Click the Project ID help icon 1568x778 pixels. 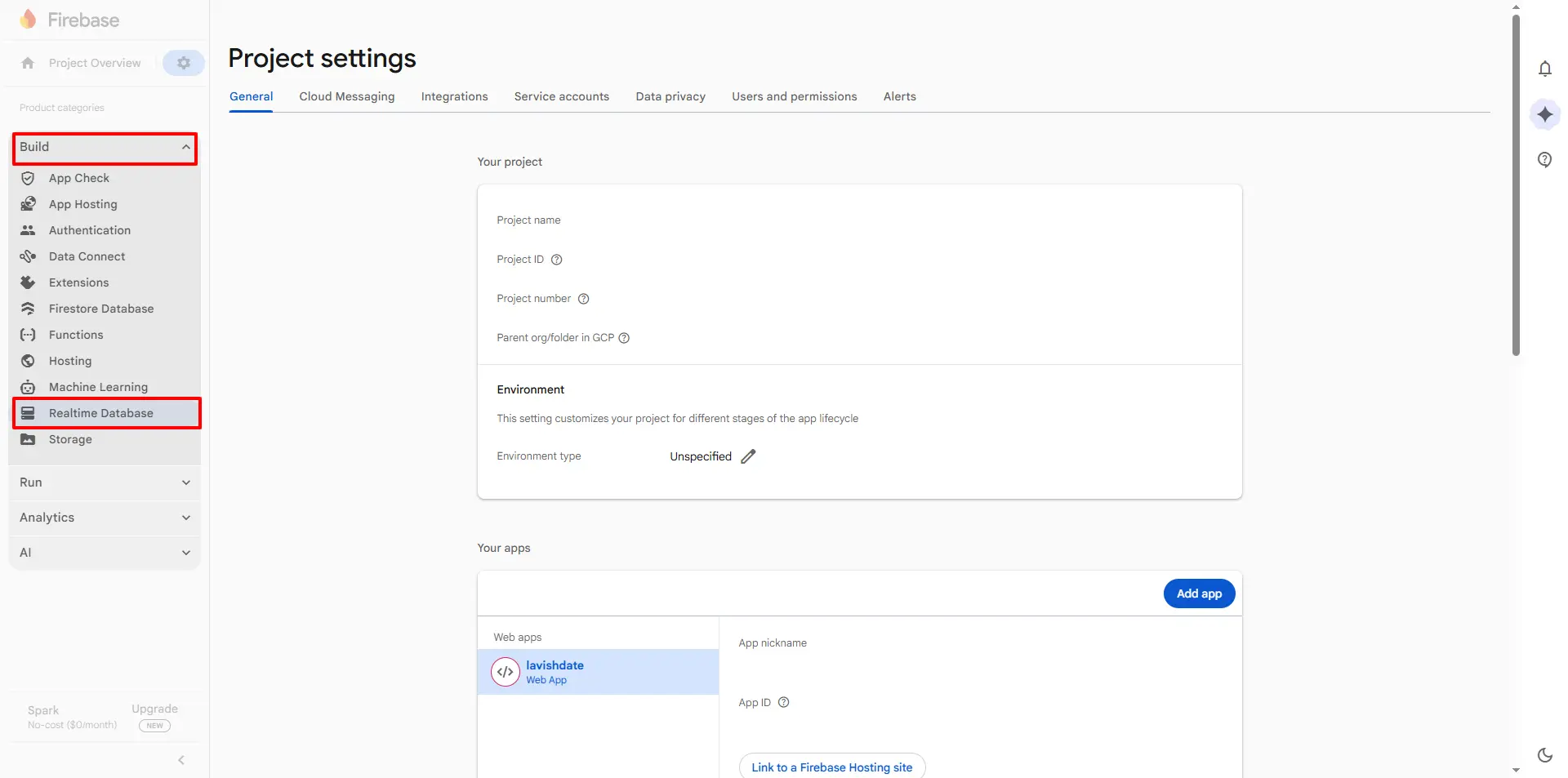click(557, 260)
